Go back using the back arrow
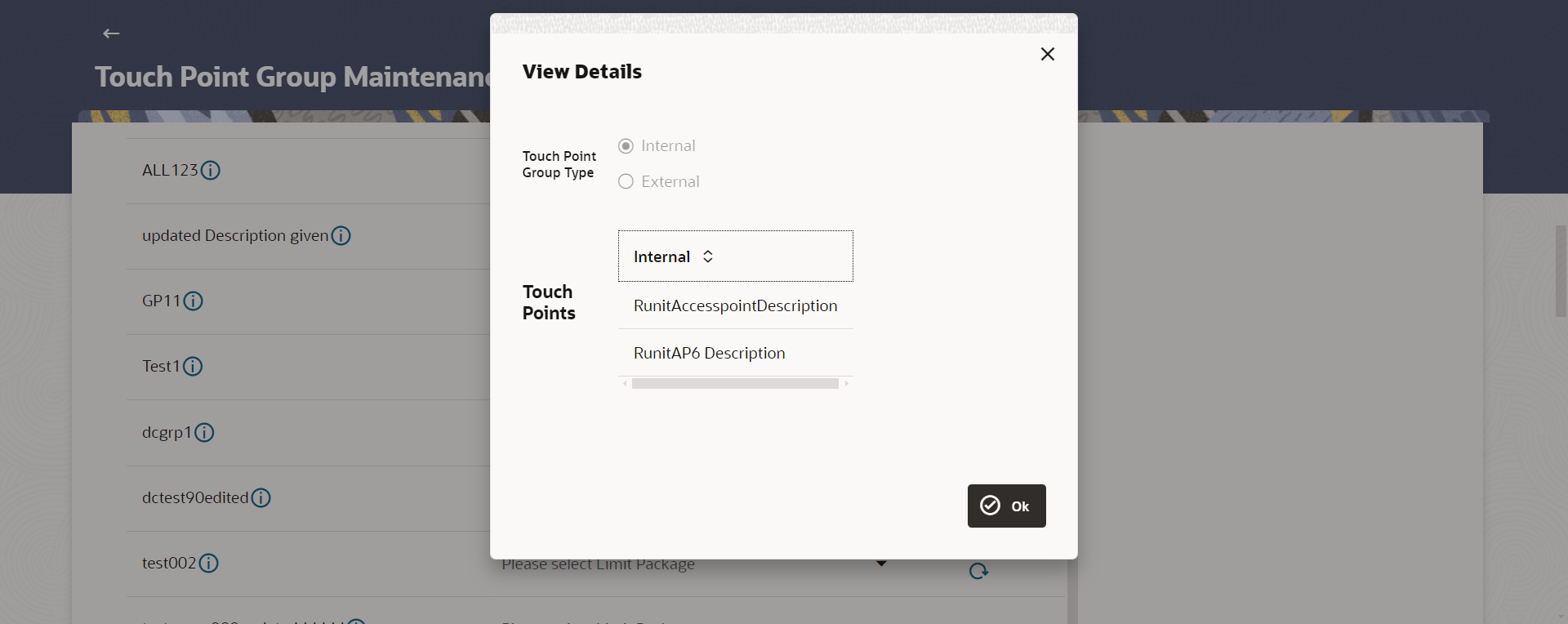This screenshot has width=1568, height=624. [x=111, y=33]
